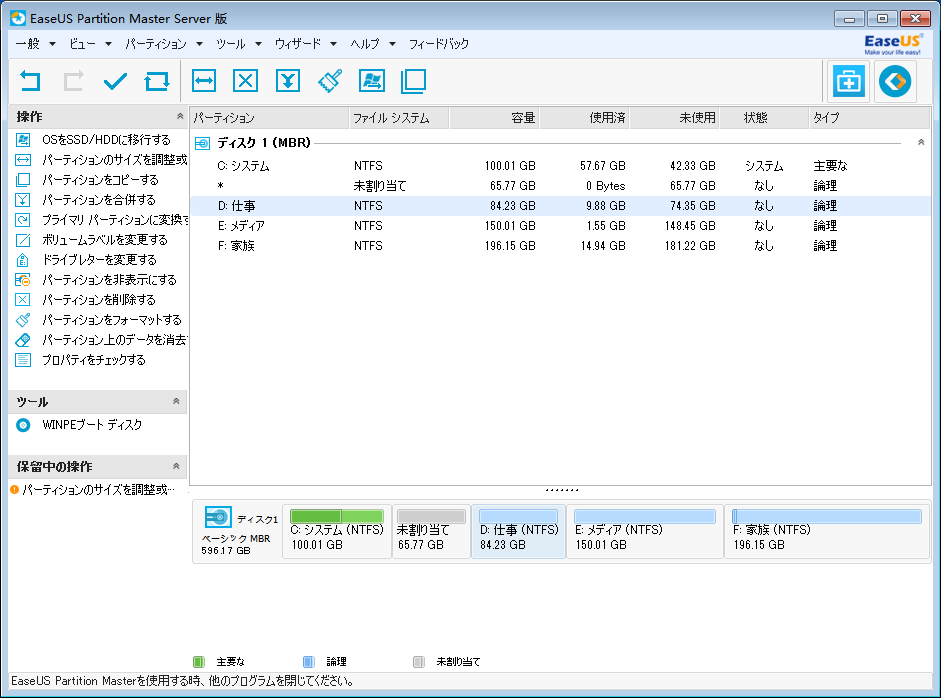
Task: Click the Redo toolbar icon
Action: pyautogui.click(x=73, y=81)
